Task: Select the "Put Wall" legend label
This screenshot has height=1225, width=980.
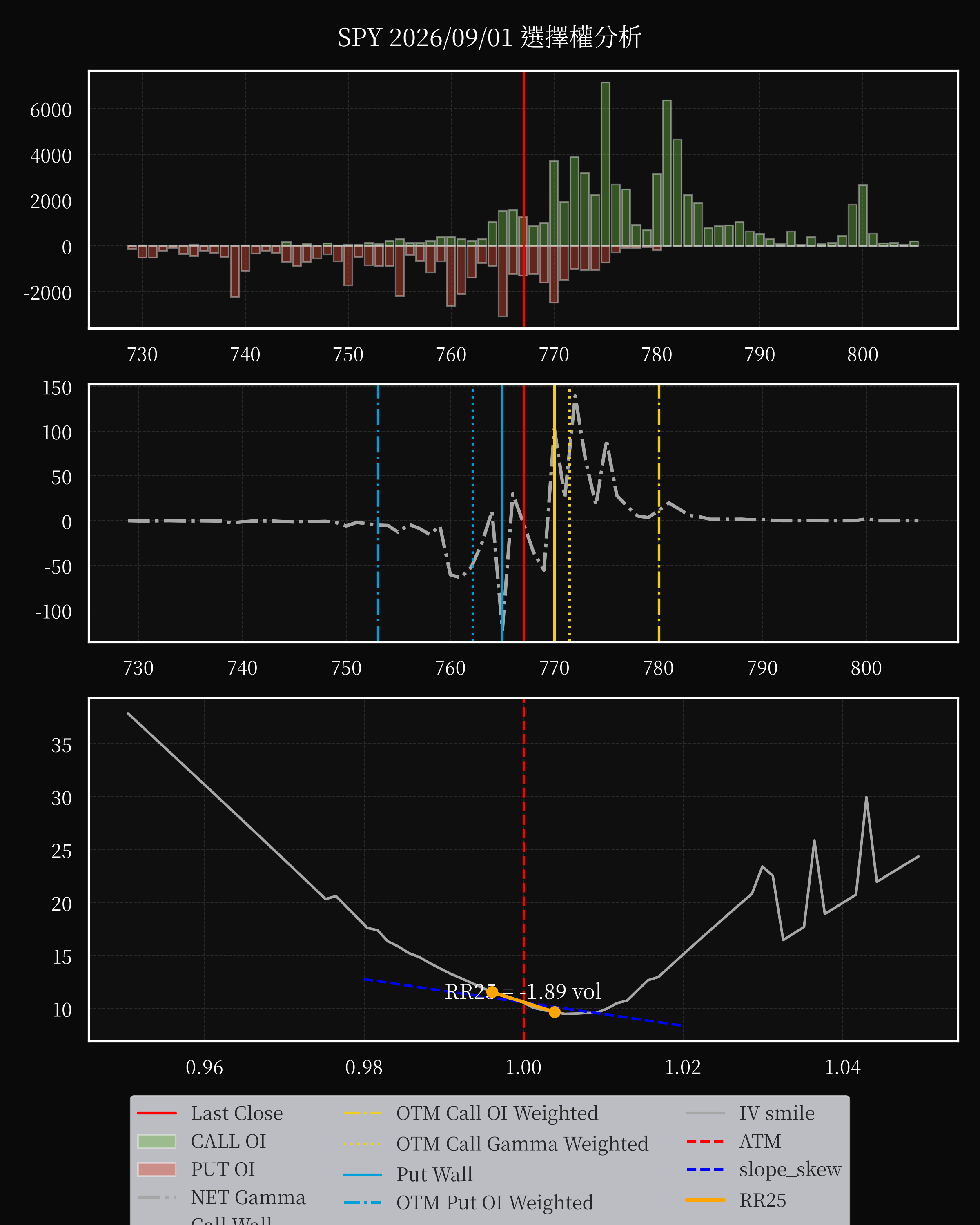Action: tap(434, 1174)
